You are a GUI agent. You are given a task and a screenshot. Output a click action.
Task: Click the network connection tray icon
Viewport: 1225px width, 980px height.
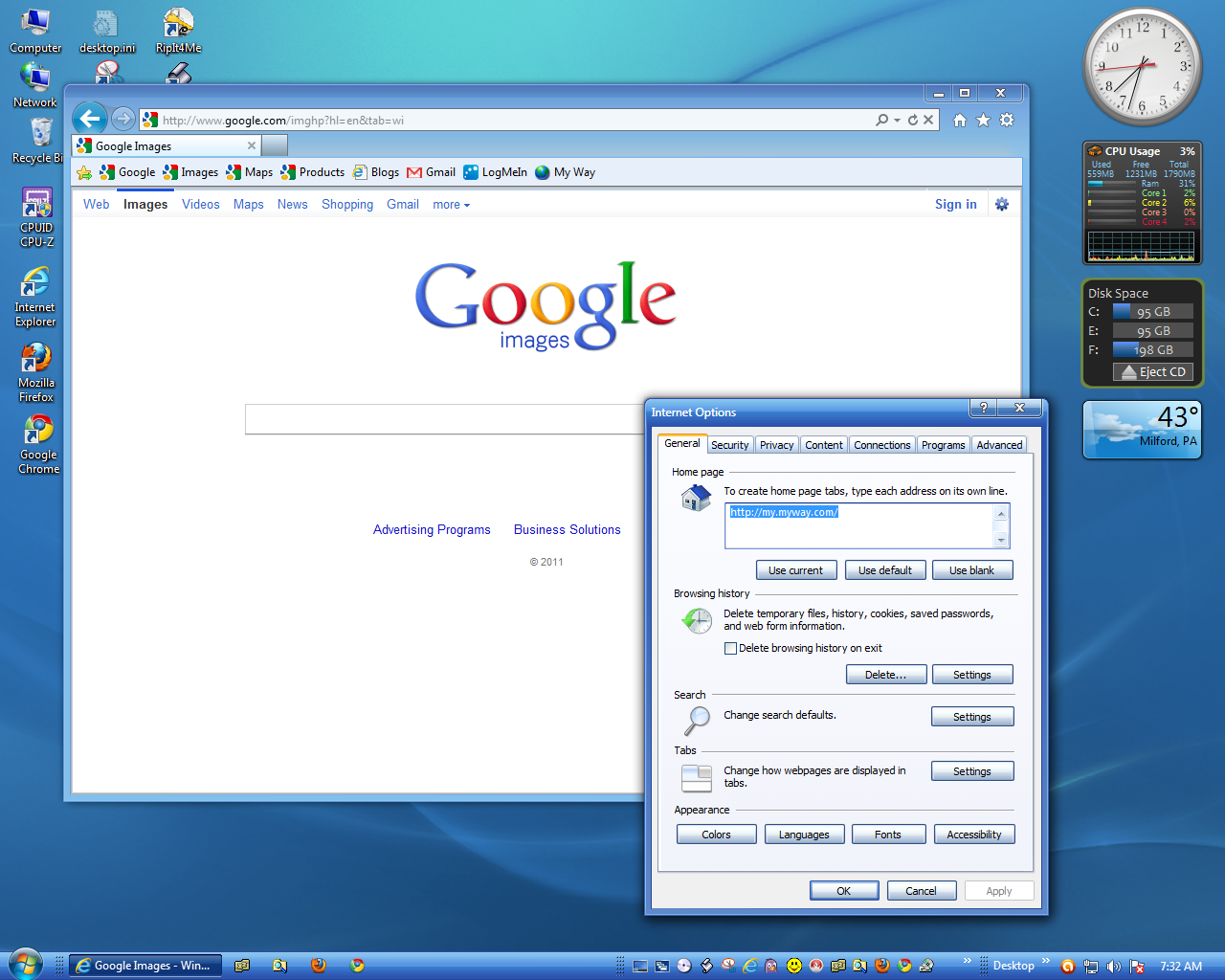(1090, 967)
